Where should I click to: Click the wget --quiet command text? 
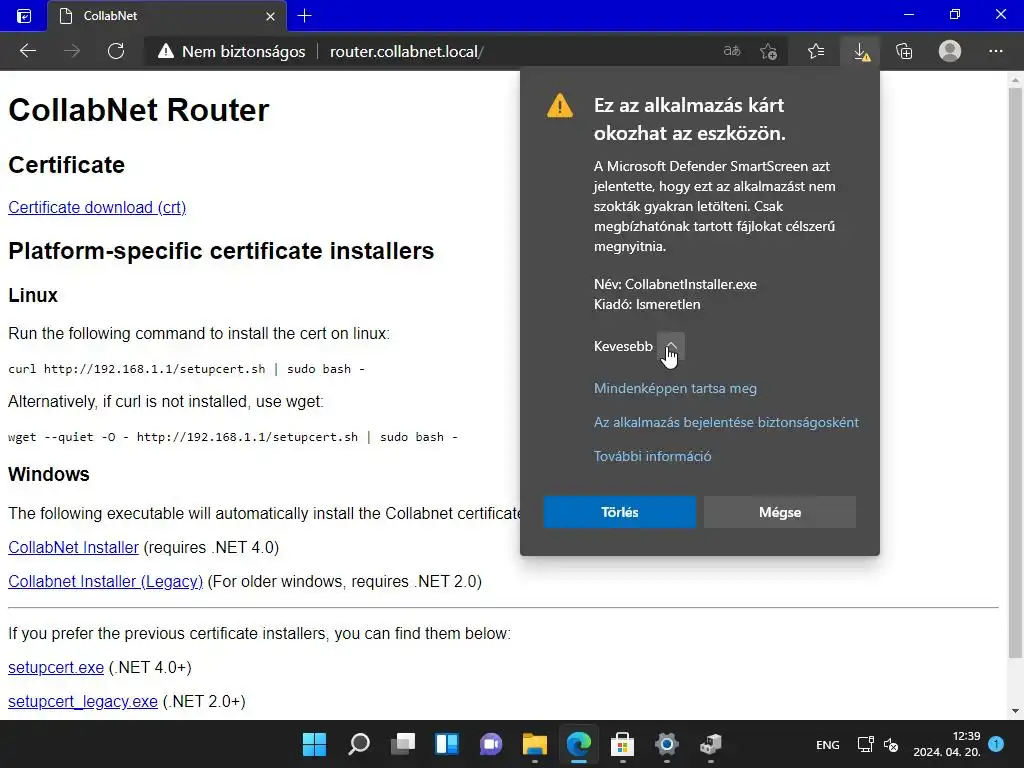pos(233,437)
